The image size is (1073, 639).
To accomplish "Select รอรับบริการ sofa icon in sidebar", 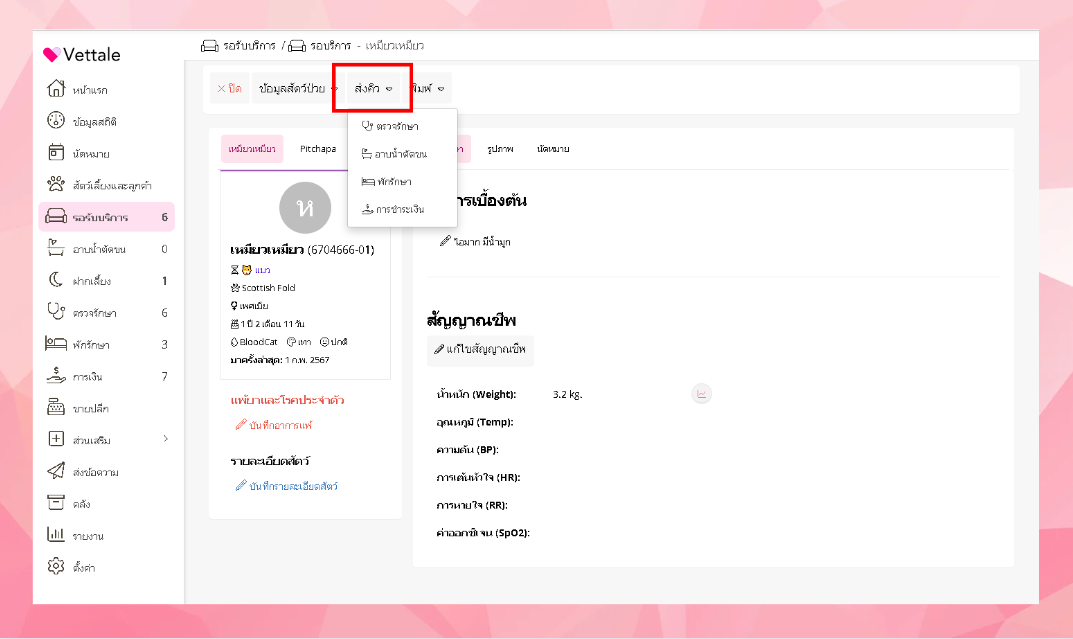I will click(x=56, y=217).
